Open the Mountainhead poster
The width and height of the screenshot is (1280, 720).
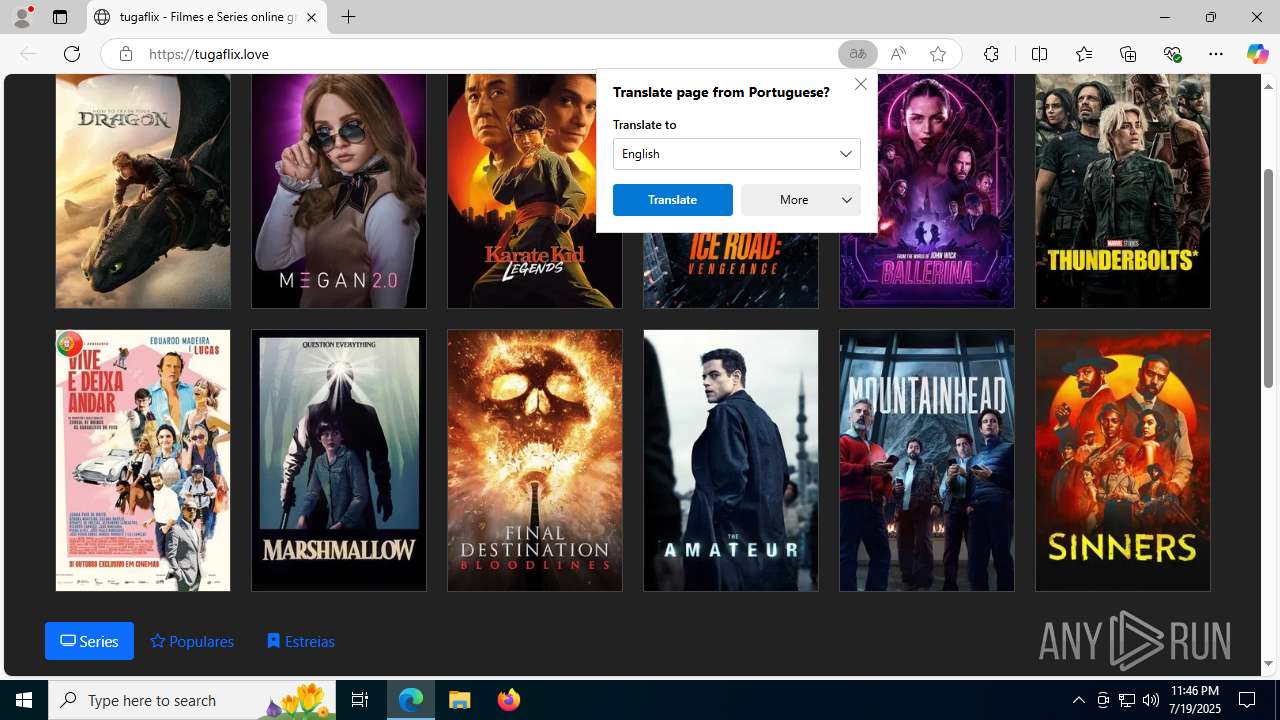tap(927, 460)
